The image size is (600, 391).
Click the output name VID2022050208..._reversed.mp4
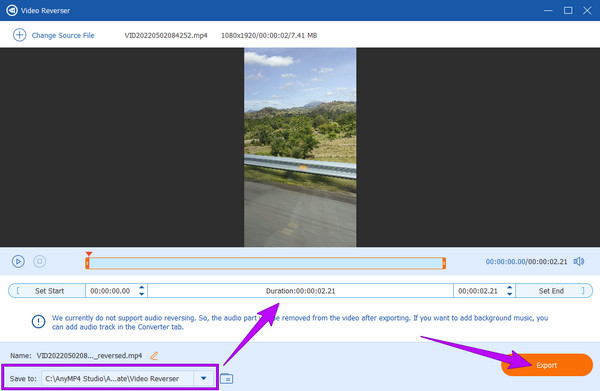89,356
